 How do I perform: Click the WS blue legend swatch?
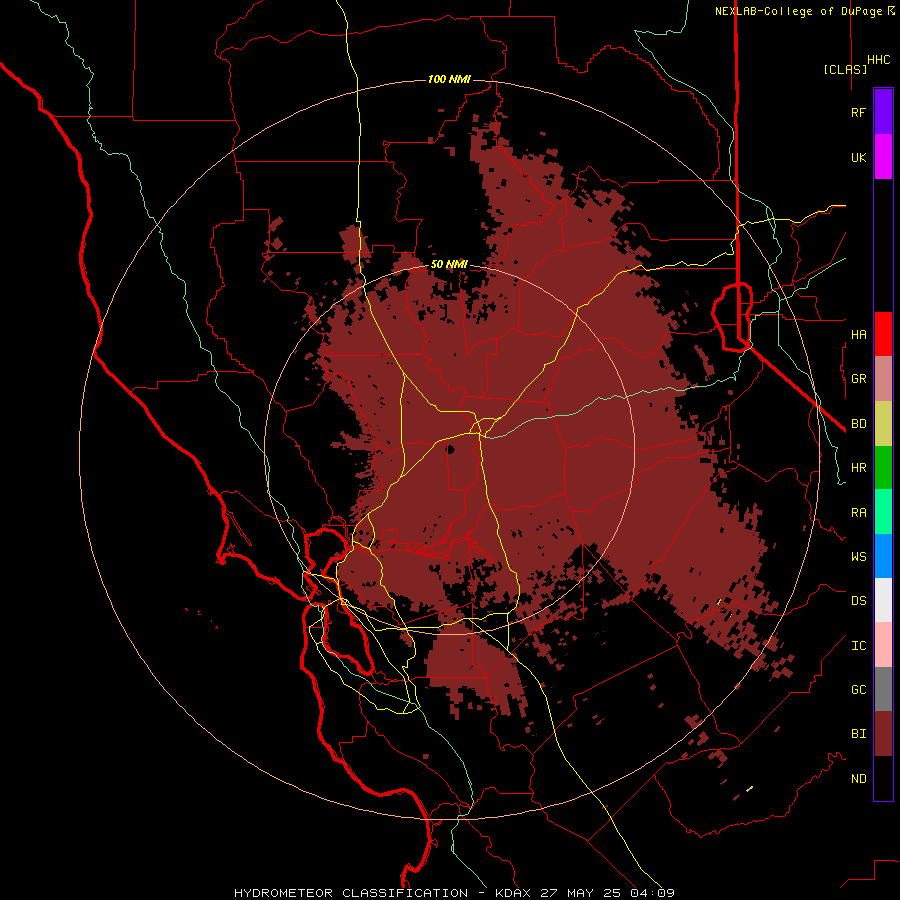tap(883, 556)
